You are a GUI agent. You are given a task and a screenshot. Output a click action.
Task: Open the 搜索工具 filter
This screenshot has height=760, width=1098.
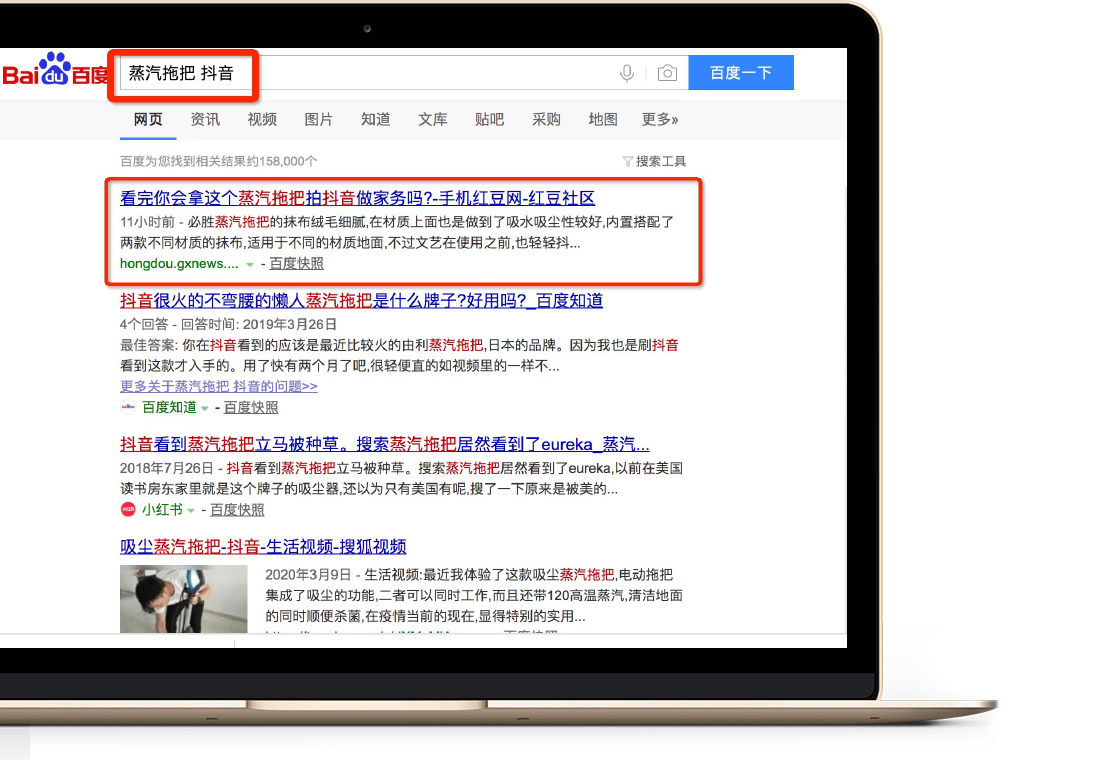(654, 161)
